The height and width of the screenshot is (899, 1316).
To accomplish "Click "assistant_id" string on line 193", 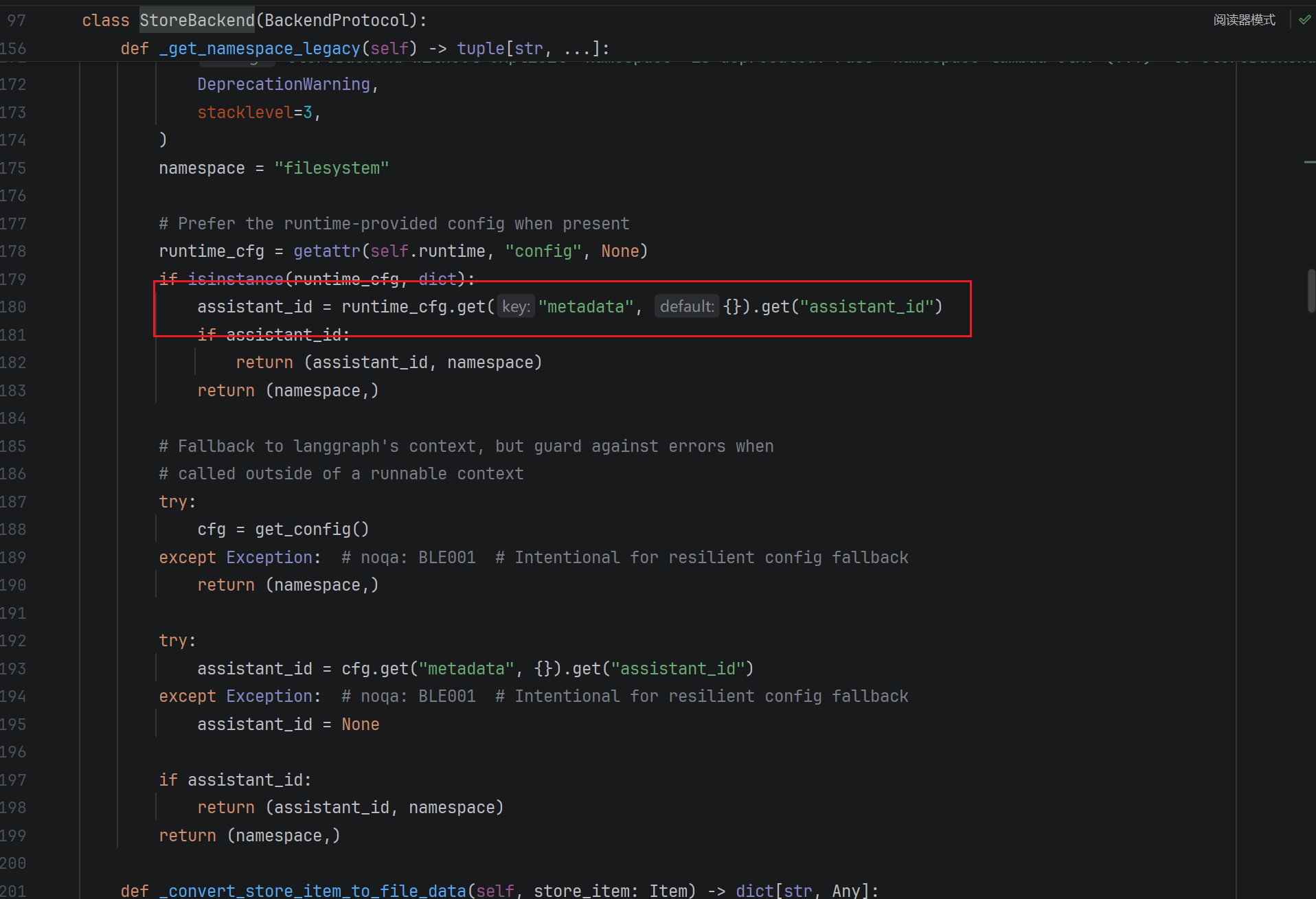I will pos(678,669).
